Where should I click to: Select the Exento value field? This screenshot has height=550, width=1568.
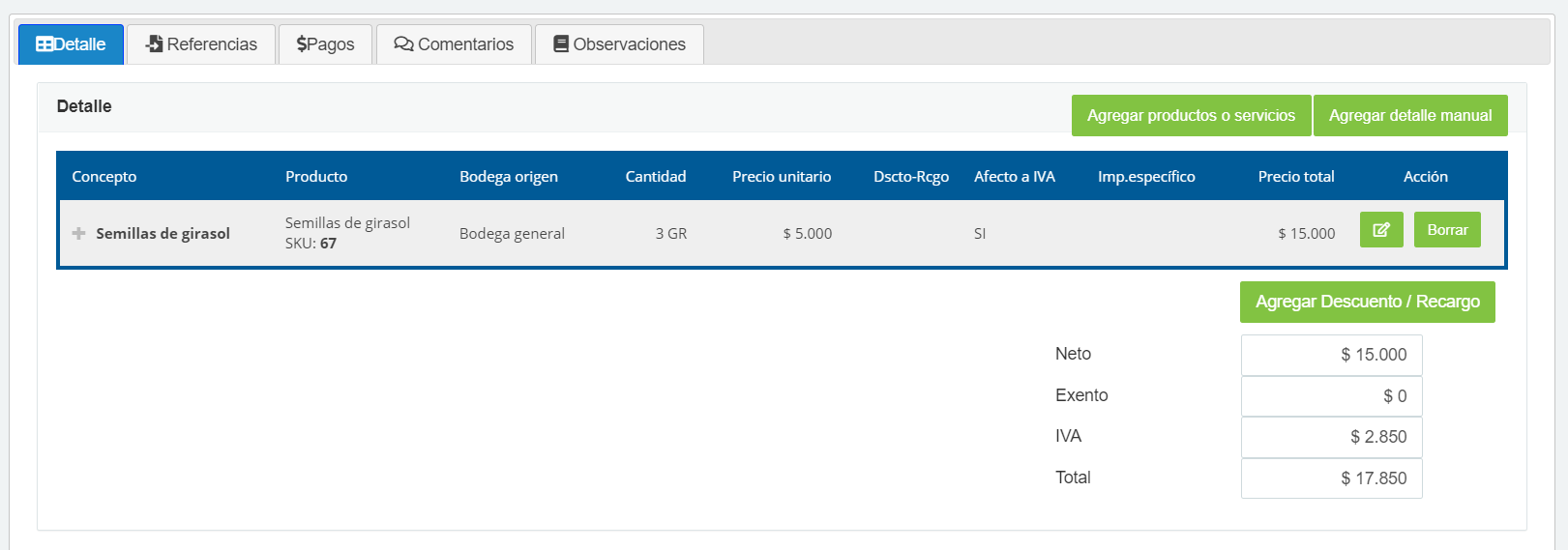[x=1331, y=396]
